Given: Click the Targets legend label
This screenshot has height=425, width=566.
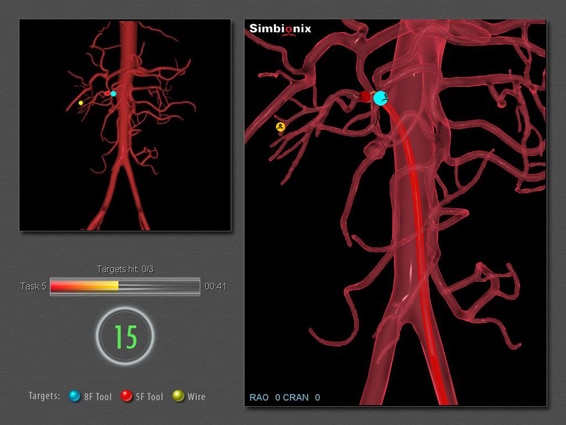Looking at the screenshot, I should point(44,396).
